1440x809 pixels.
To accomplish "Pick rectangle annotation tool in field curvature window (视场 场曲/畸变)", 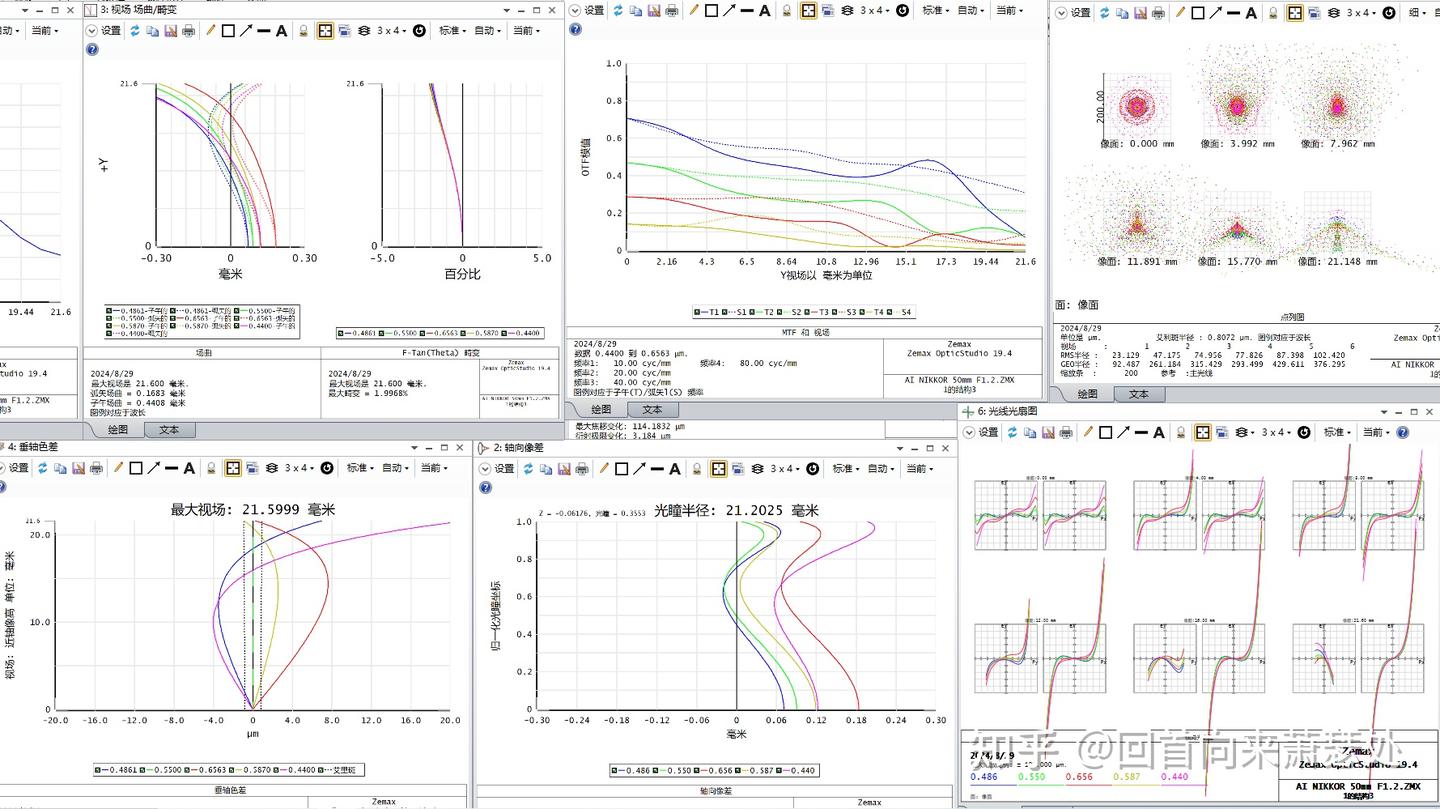I will (228, 31).
